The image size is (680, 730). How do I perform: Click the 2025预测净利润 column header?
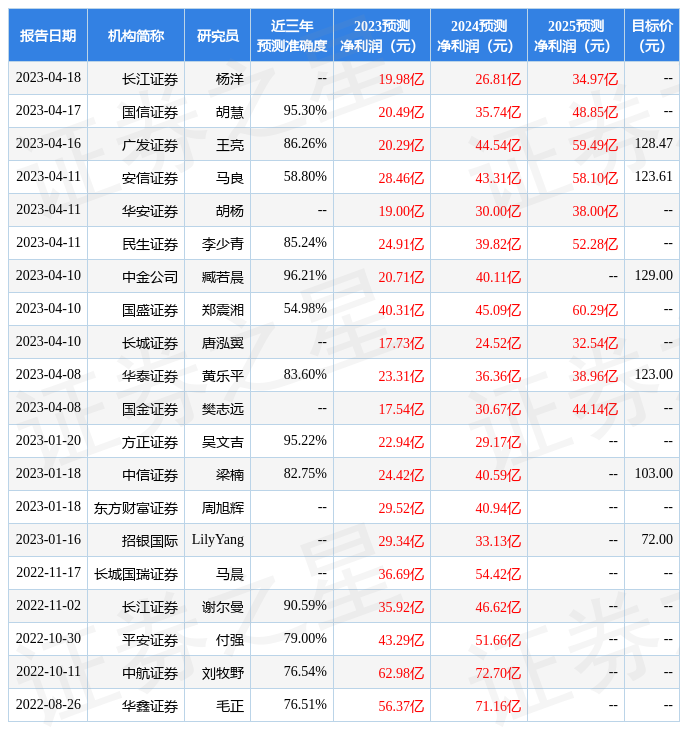[576, 35]
